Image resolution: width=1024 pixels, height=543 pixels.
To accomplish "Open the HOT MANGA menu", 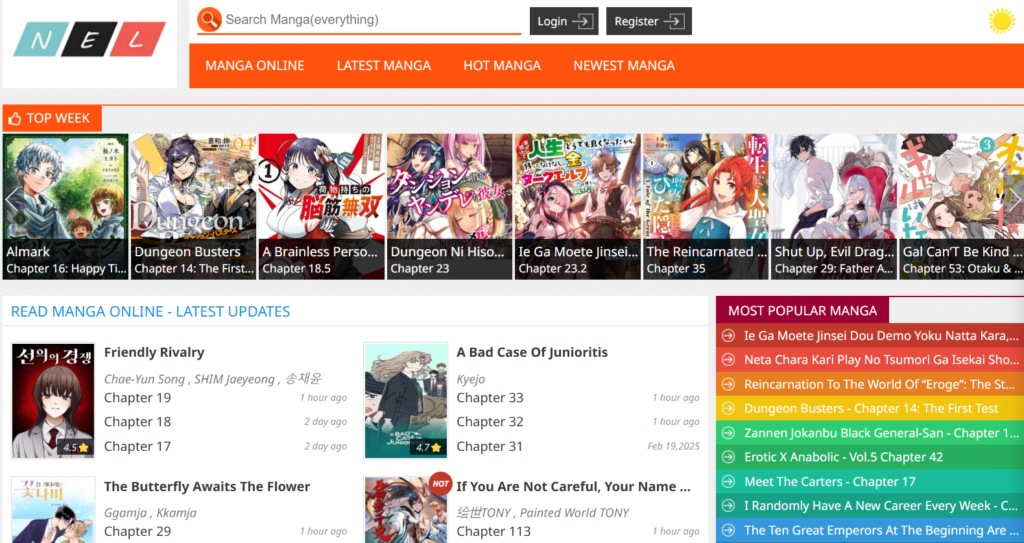I will click(x=502, y=66).
